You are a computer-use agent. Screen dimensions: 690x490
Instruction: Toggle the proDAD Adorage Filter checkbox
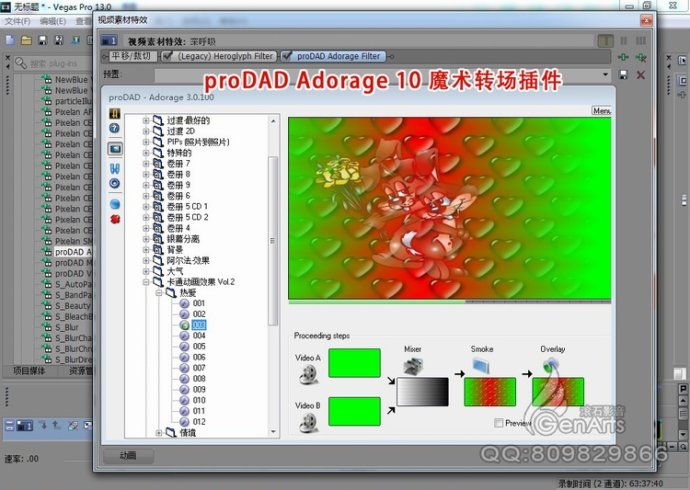click(287, 56)
